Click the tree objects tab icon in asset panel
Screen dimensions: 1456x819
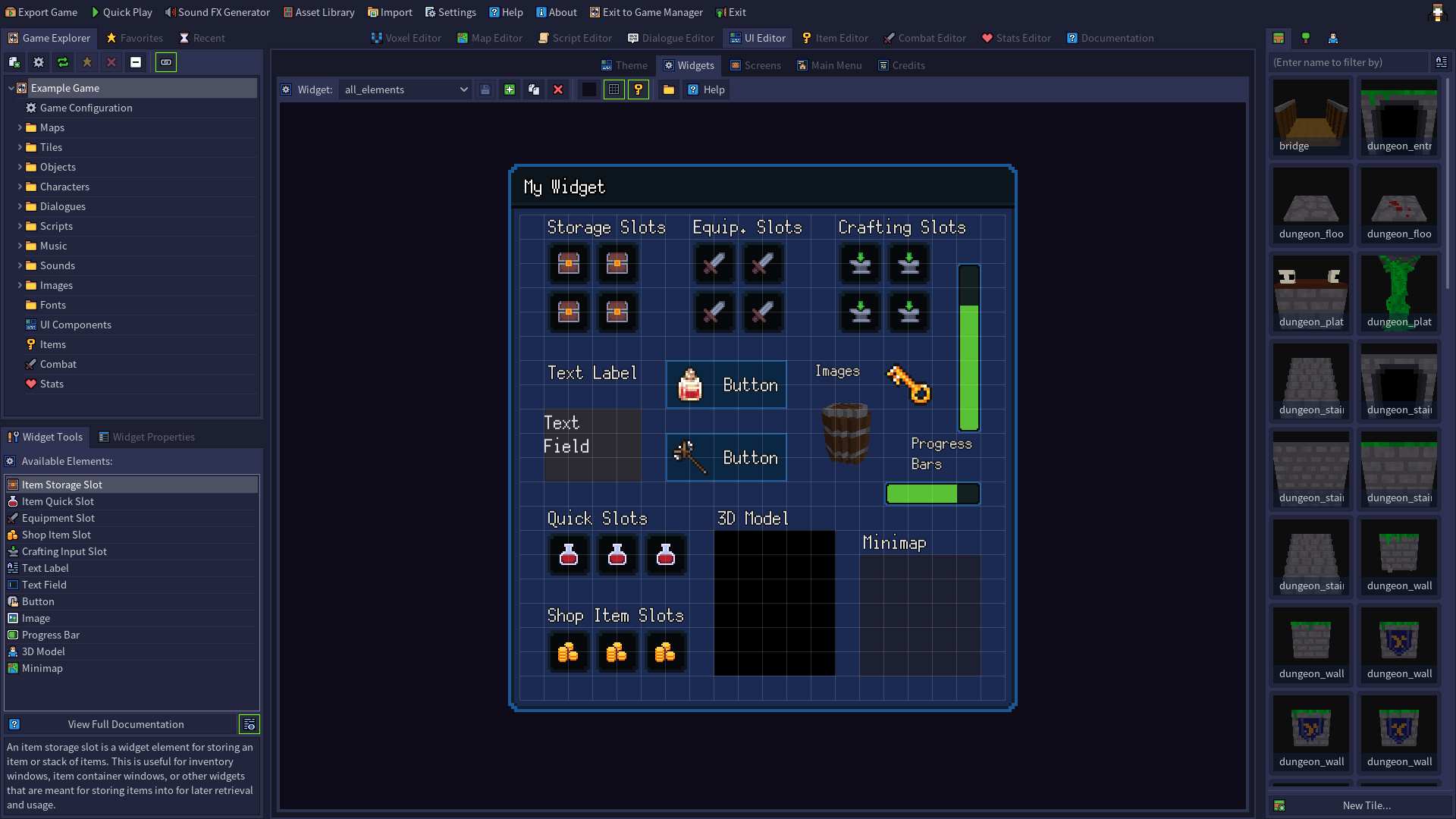coord(1306,38)
